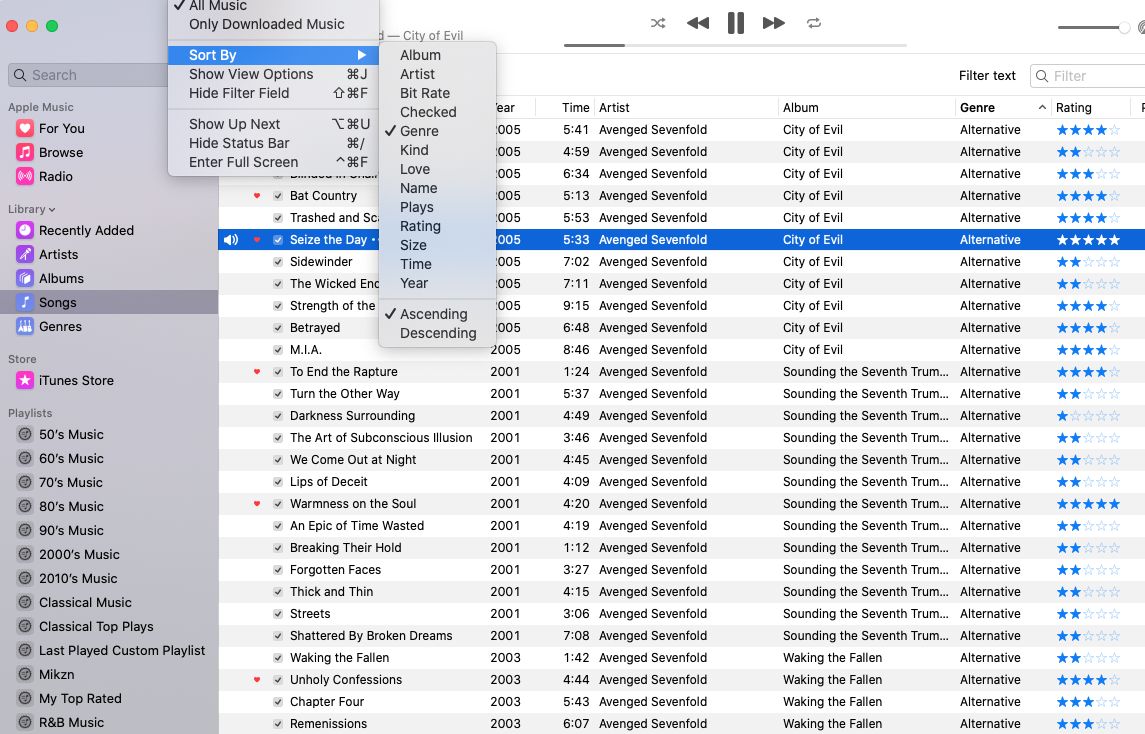
Task: Click the sidebar Search field
Action: pyautogui.click(x=88, y=75)
